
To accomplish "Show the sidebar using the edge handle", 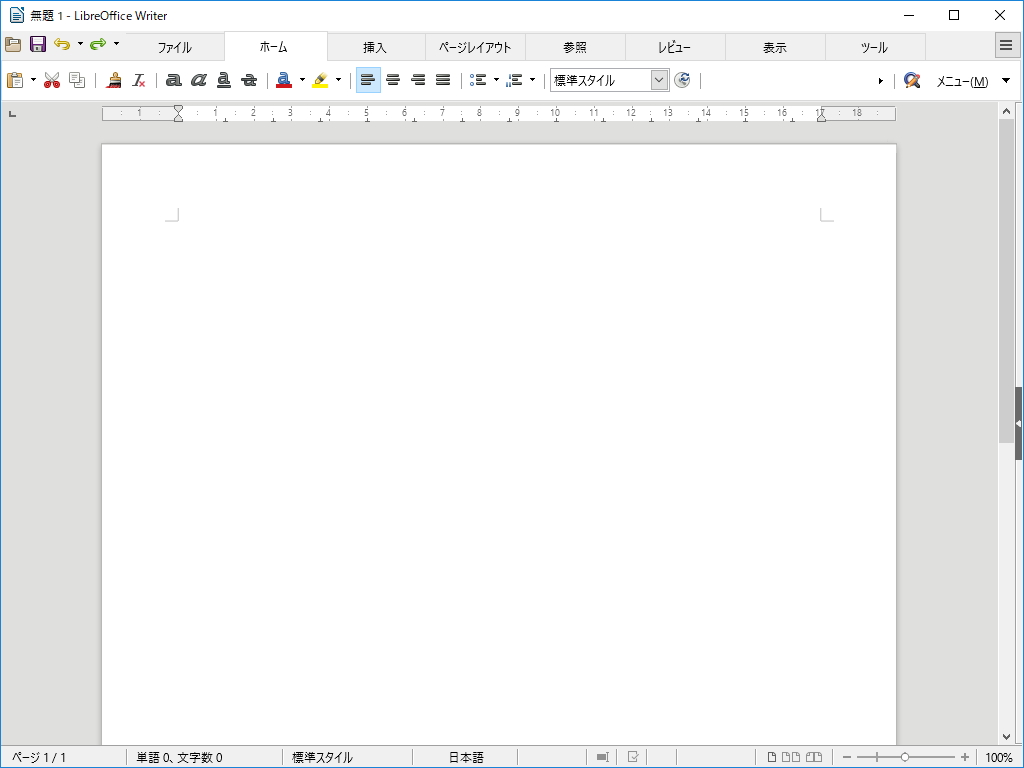I will (x=1019, y=423).
